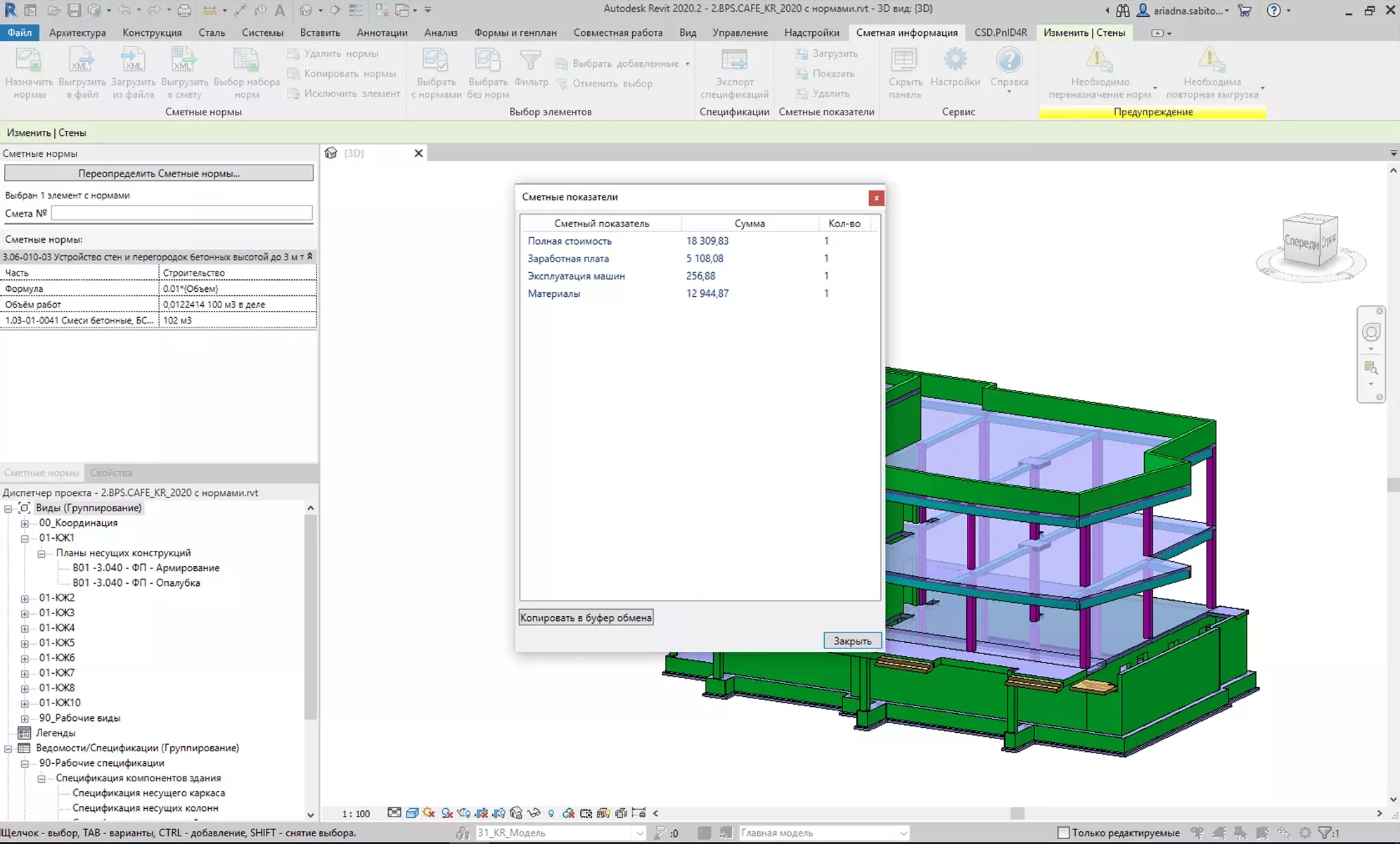Viewport: 1400px width, 844px height.
Task: Click the Смета № input field
Action: pos(181,213)
